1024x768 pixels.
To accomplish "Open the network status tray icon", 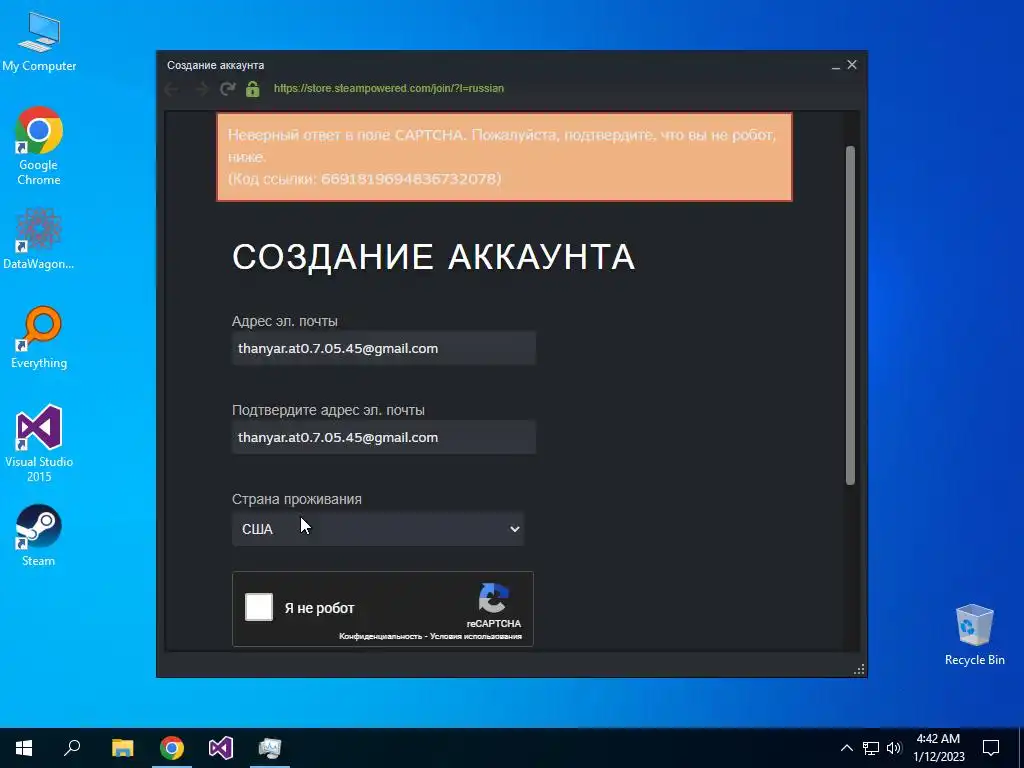I will pos(871,748).
